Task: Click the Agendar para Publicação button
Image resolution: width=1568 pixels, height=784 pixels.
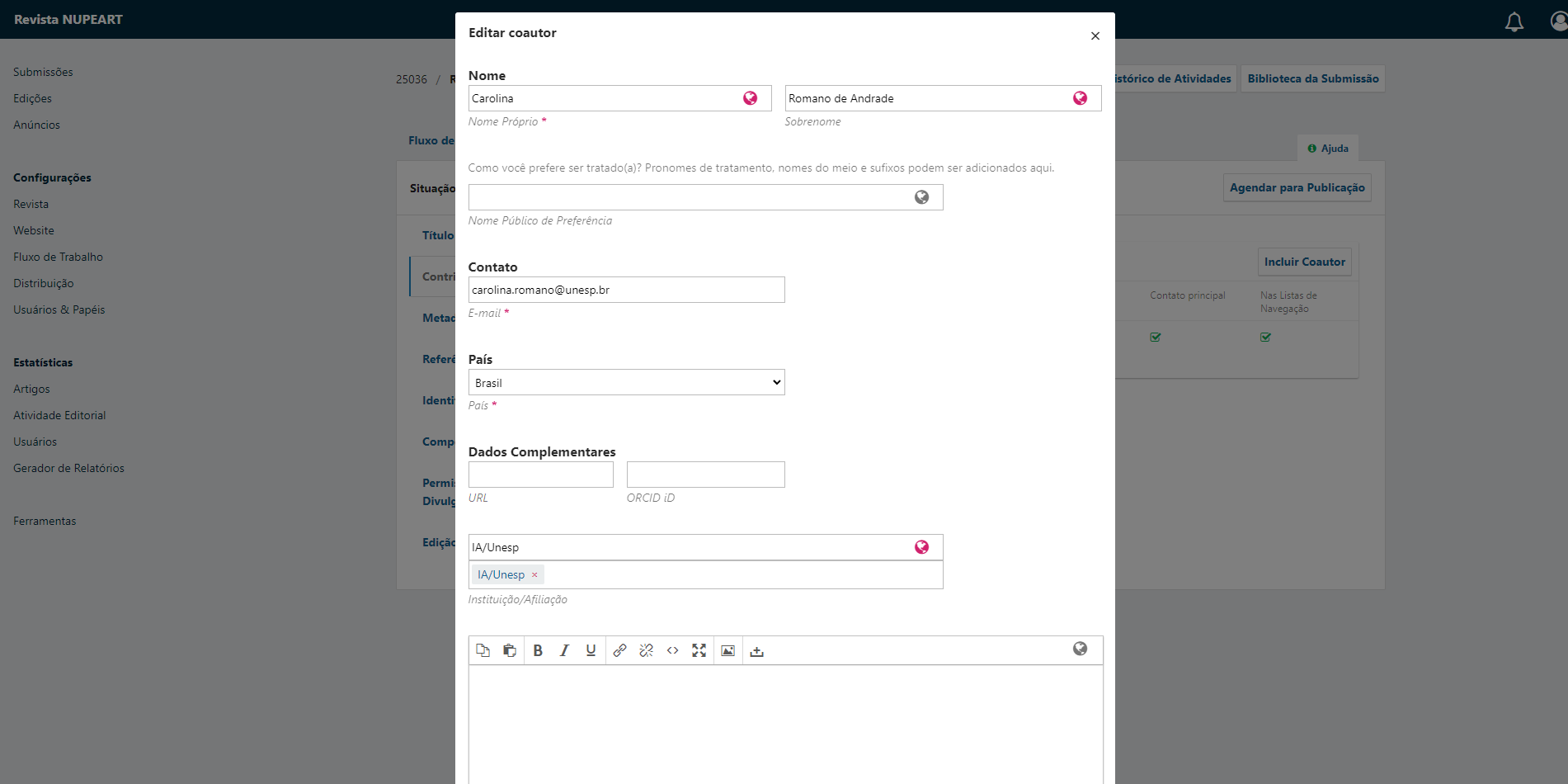Action: (1297, 187)
